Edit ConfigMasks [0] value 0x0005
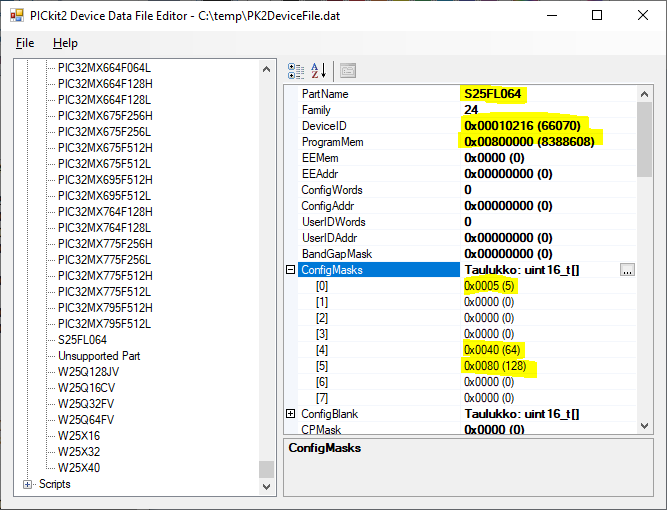This screenshot has height=510, width=667. coord(489,286)
